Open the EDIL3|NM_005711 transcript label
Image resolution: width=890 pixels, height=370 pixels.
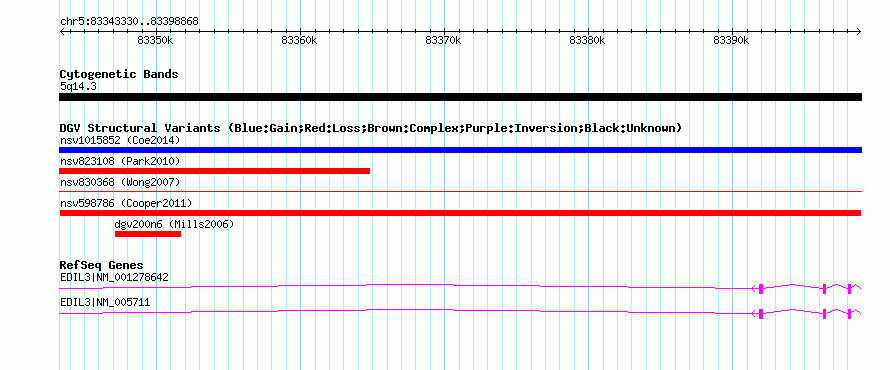point(105,302)
